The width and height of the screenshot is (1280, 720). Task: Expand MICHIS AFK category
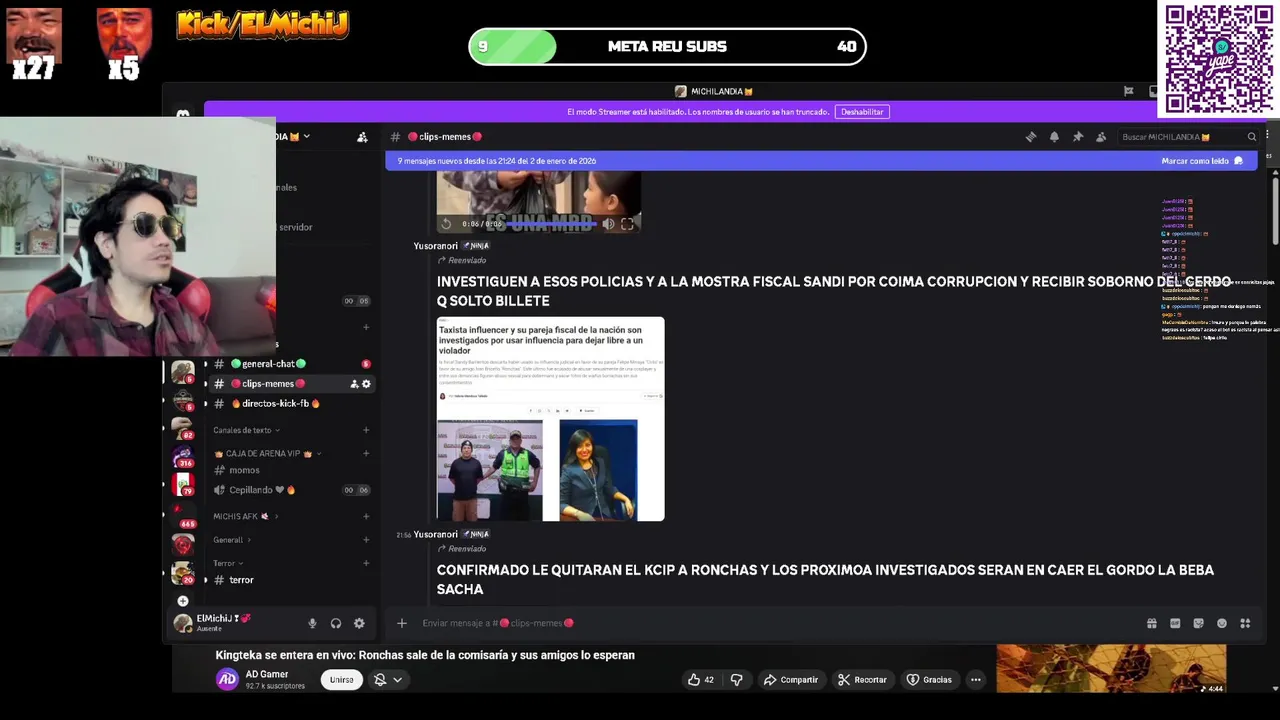[246, 517]
